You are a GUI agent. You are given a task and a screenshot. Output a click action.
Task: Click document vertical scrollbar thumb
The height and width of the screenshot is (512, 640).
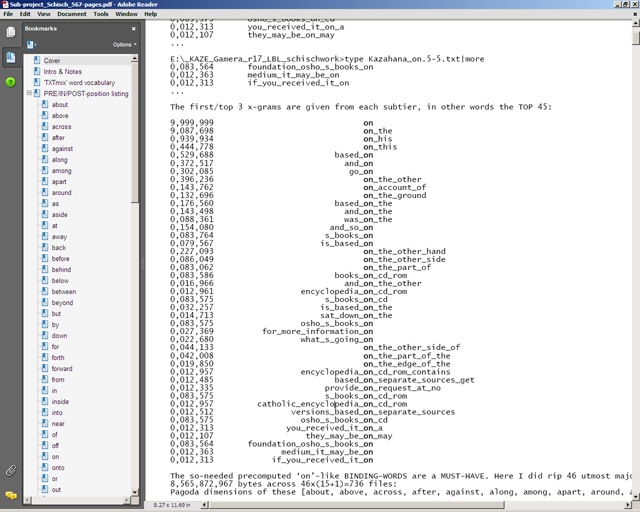[636, 39]
